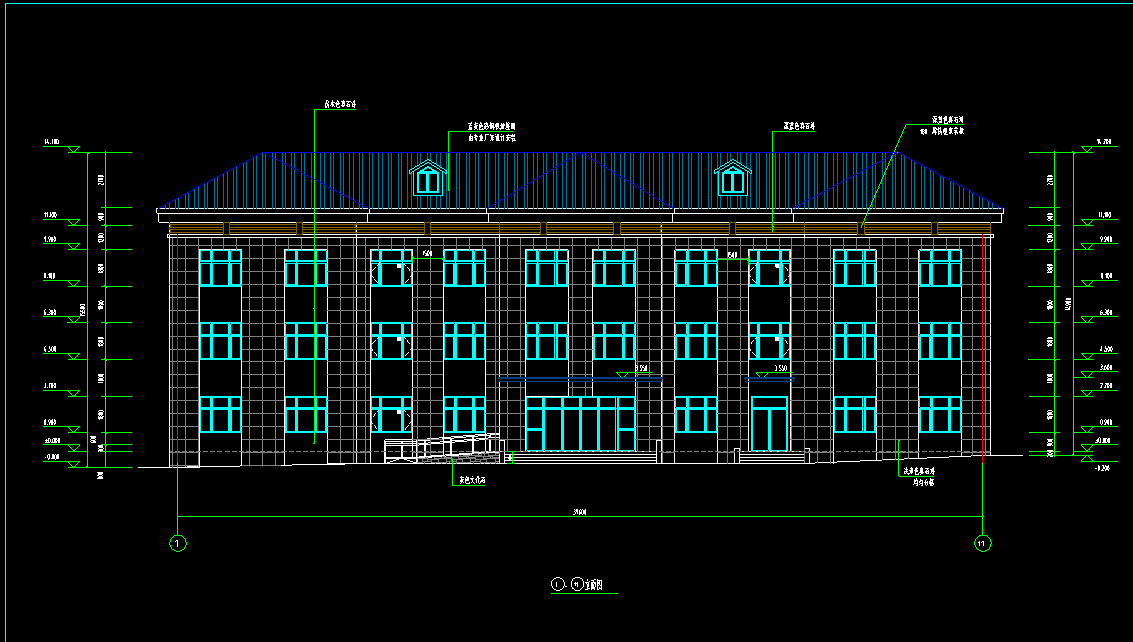This screenshot has height=642, width=1133.
Task: Select the blue canopy over the main entrance
Action: [x=565, y=379]
